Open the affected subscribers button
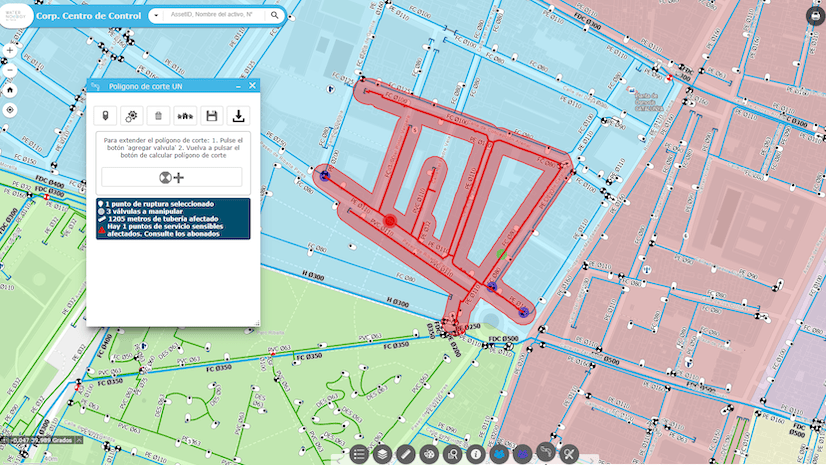 tap(185, 116)
